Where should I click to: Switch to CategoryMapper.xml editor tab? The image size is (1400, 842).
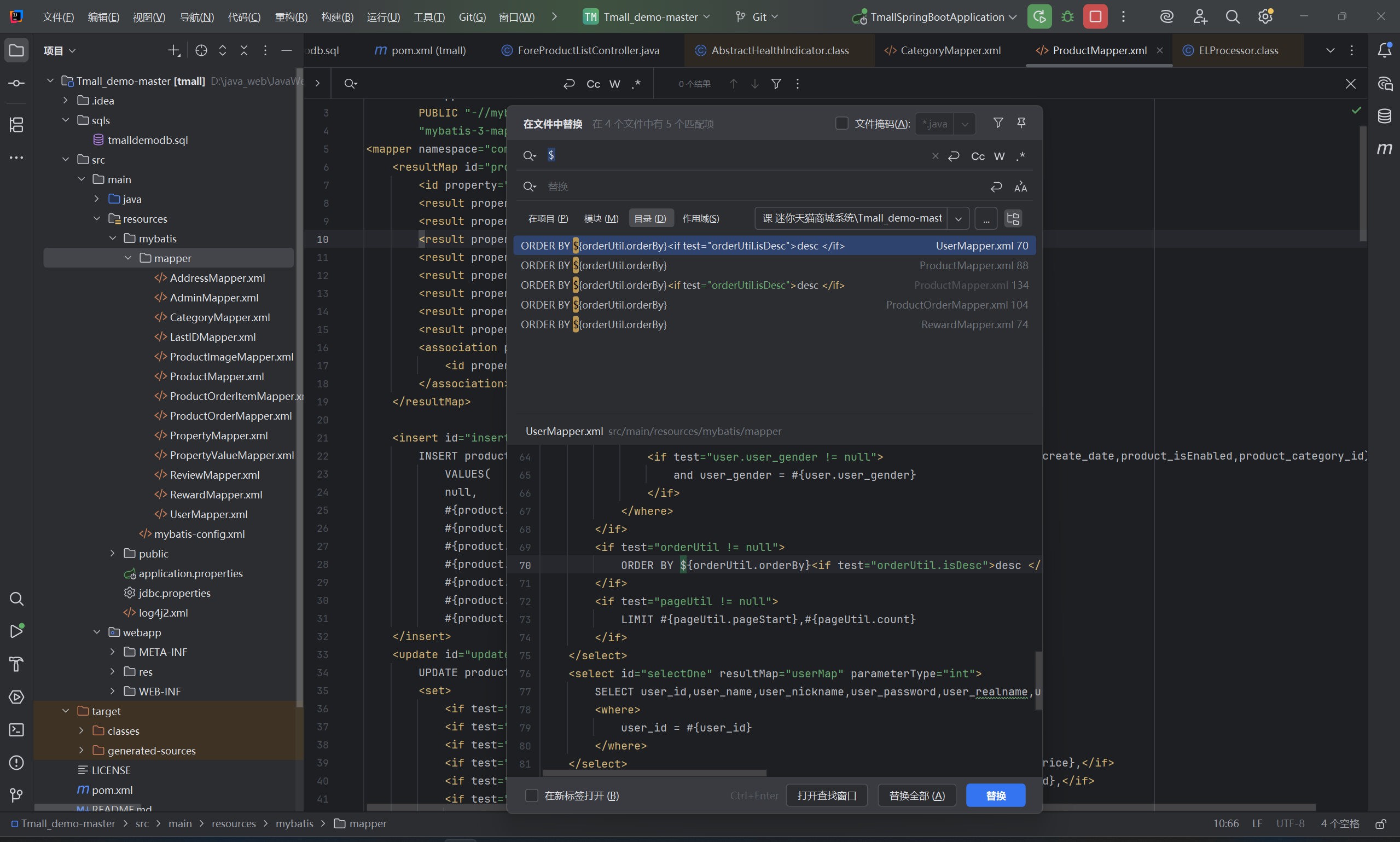tap(950, 50)
